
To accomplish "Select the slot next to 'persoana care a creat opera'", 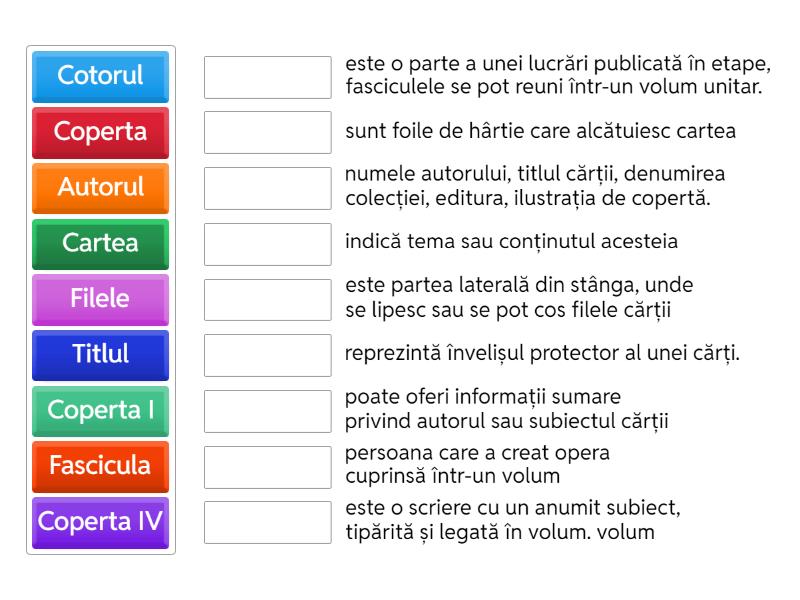I will 267,466.
